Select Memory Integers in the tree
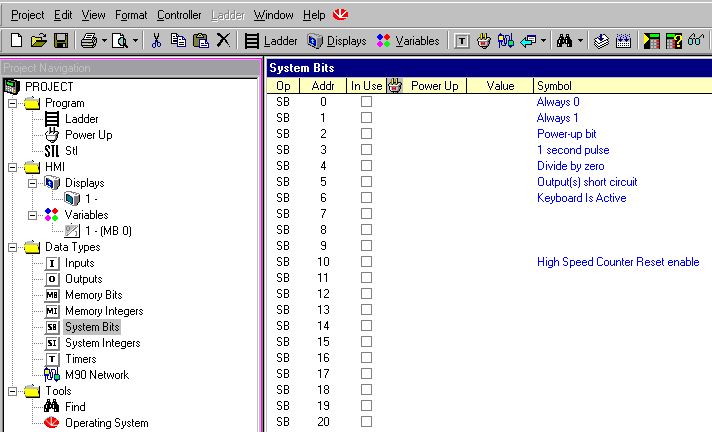712x432 pixels. pos(103,311)
